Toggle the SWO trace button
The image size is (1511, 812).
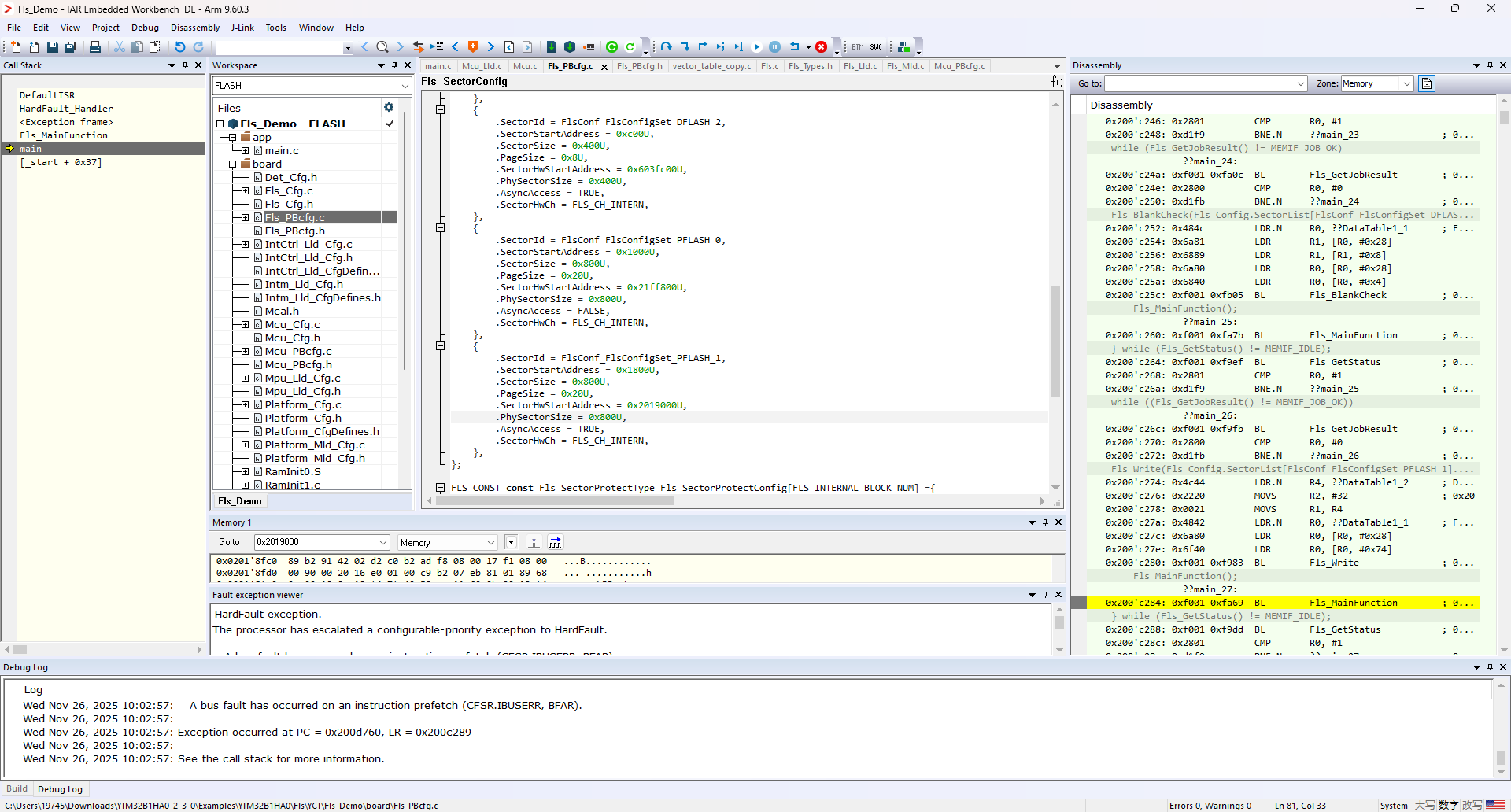coord(876,47)
